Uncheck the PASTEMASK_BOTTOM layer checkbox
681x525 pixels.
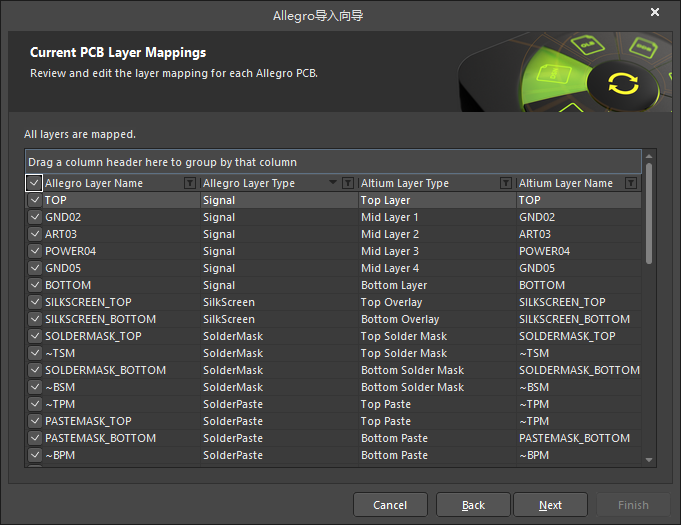tap(35, 438)
